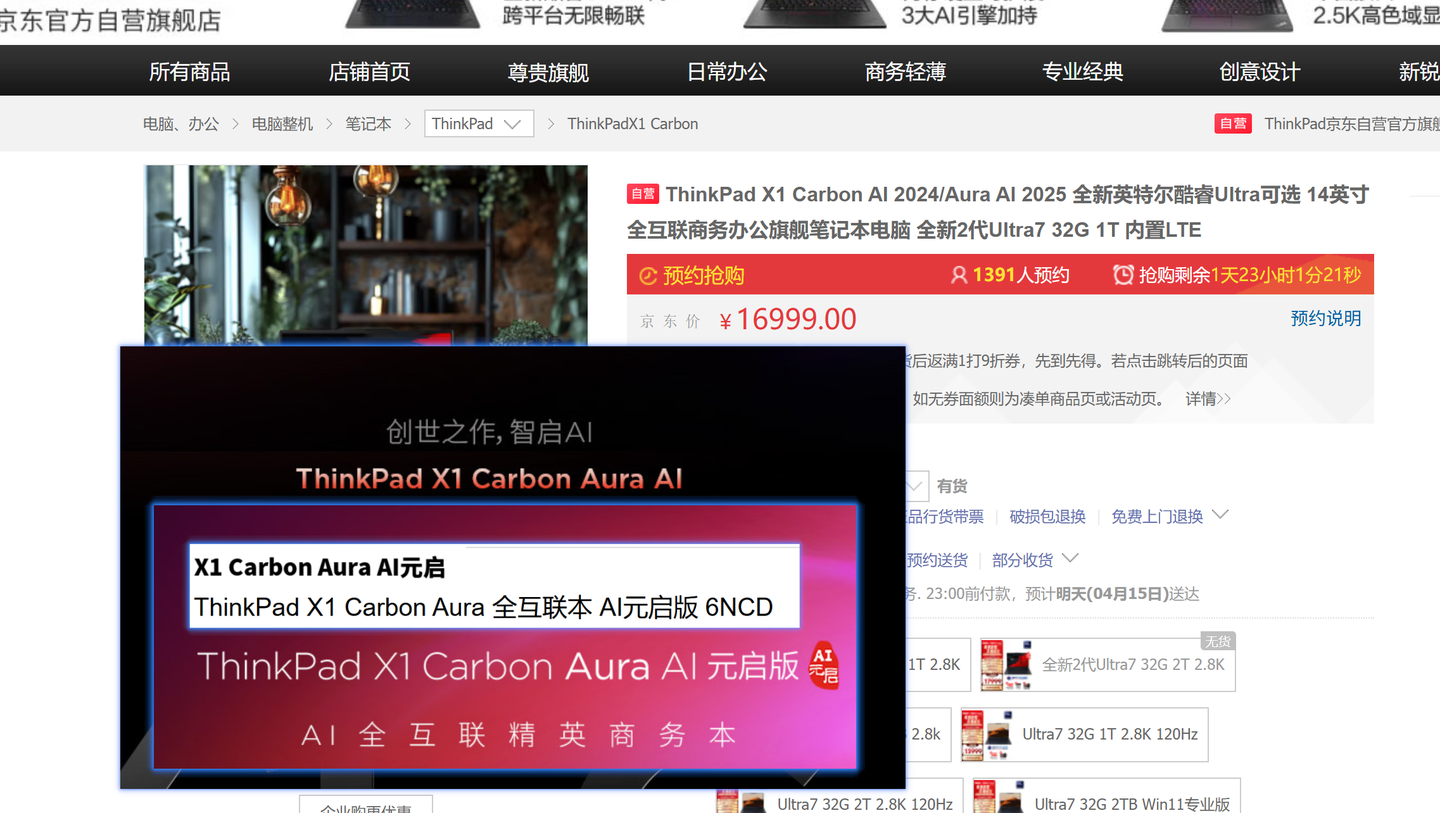The height and width of the screenshot is (813, 1440).
Task: Click the 破损包退换 service link
Action: [1047, 517]
